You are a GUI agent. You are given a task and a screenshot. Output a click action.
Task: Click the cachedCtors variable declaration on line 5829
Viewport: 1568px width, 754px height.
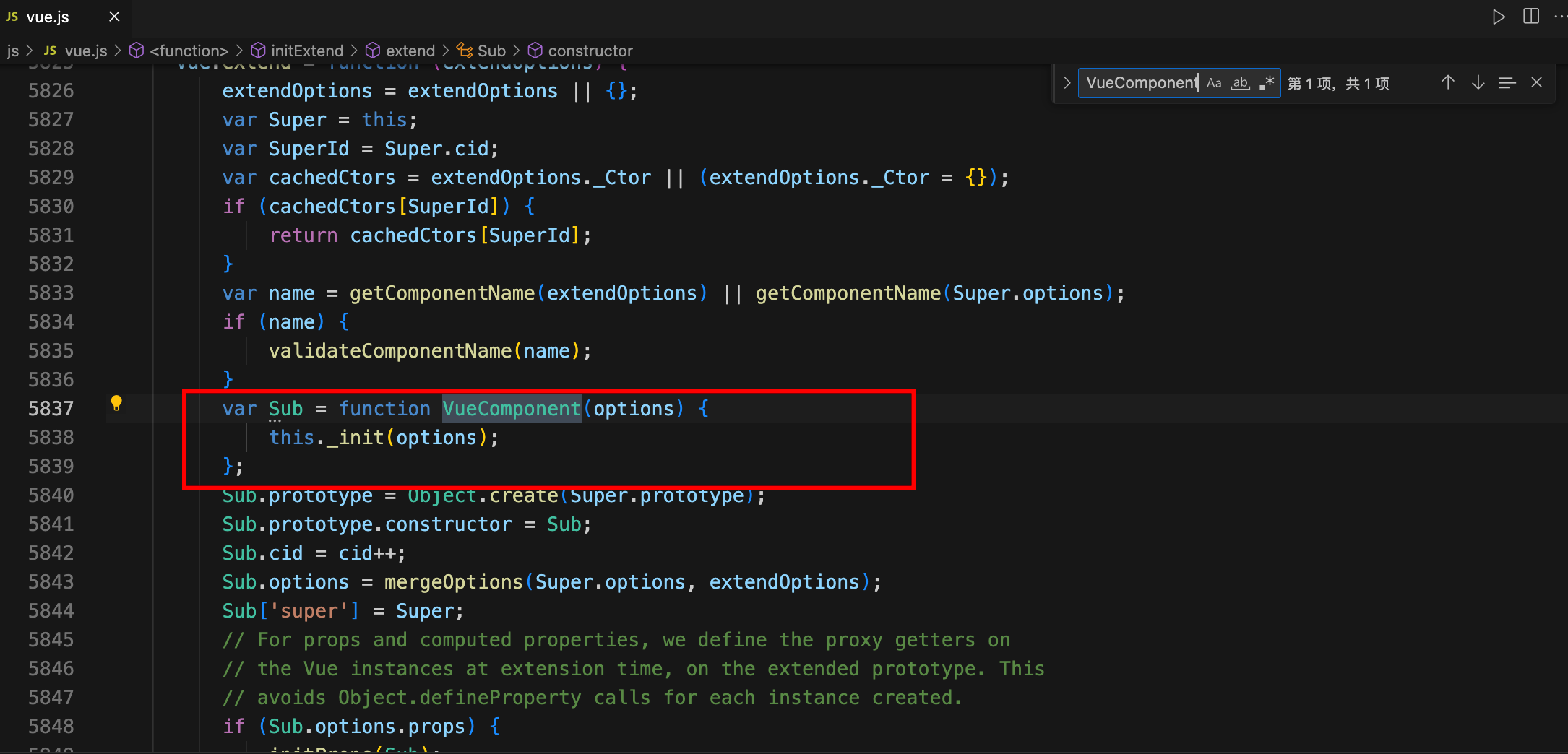(x=332, y=178)
